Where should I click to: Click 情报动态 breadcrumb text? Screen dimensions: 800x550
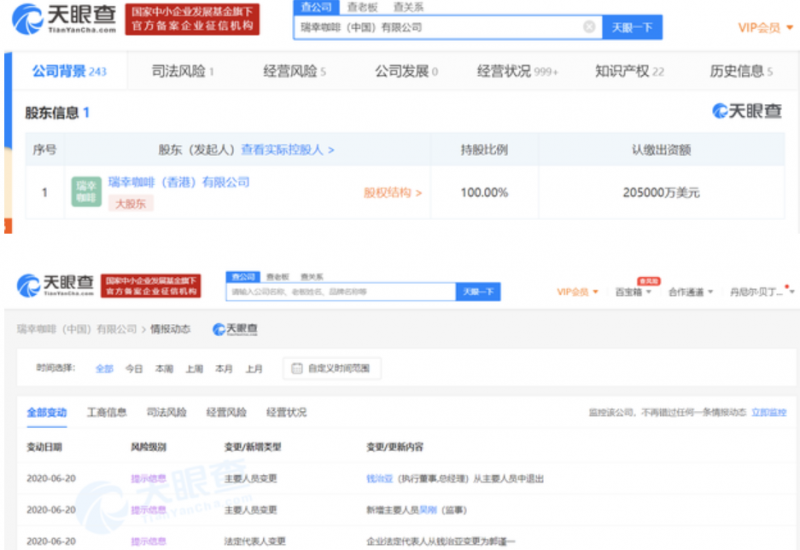point(170,329)
